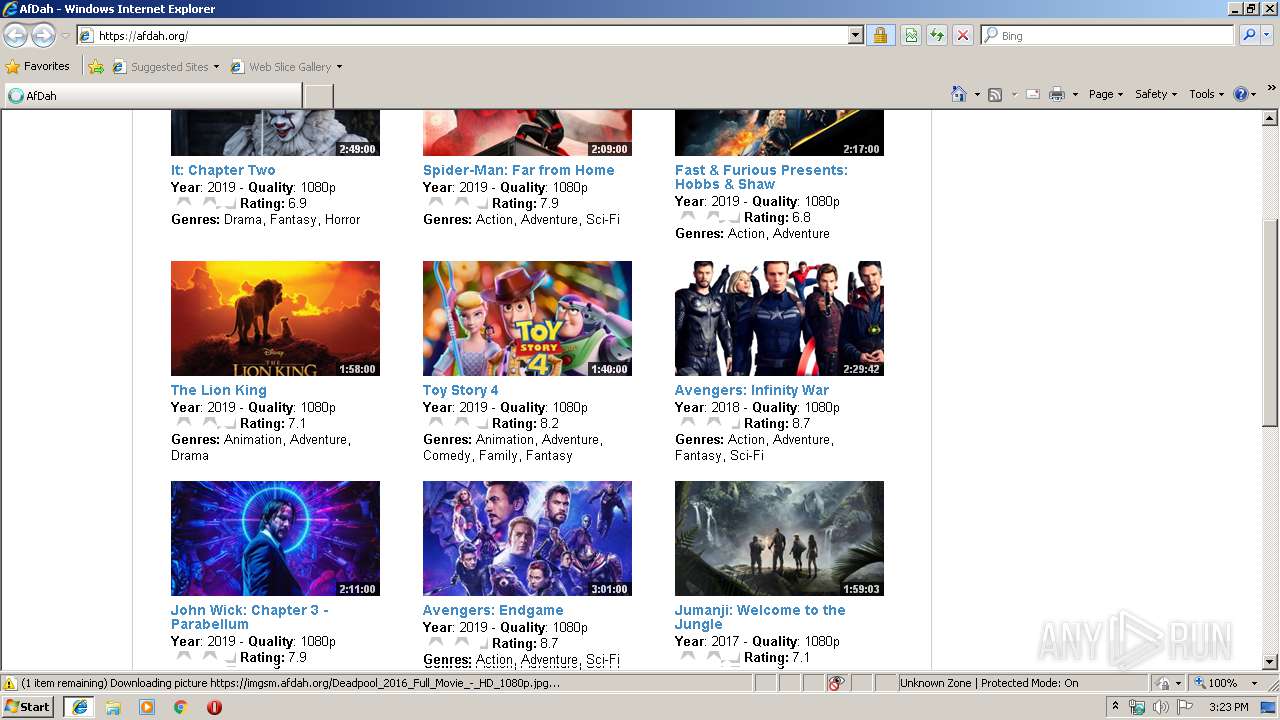Click the Toy Story 4 poster thumbnail
Image resolution: width=1280 pixels, height=720 pixels.
click(x=527, y=318)
